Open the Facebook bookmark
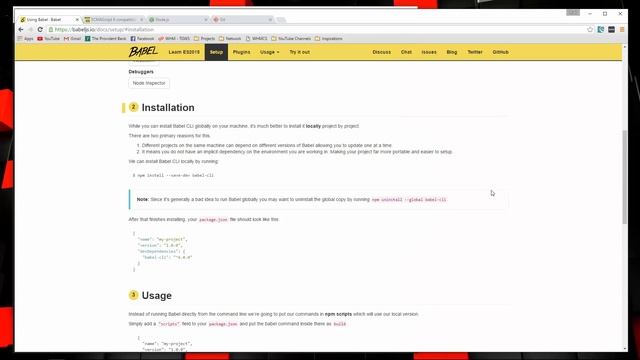This screenshot has width=640, height=360. pos(142,39)
